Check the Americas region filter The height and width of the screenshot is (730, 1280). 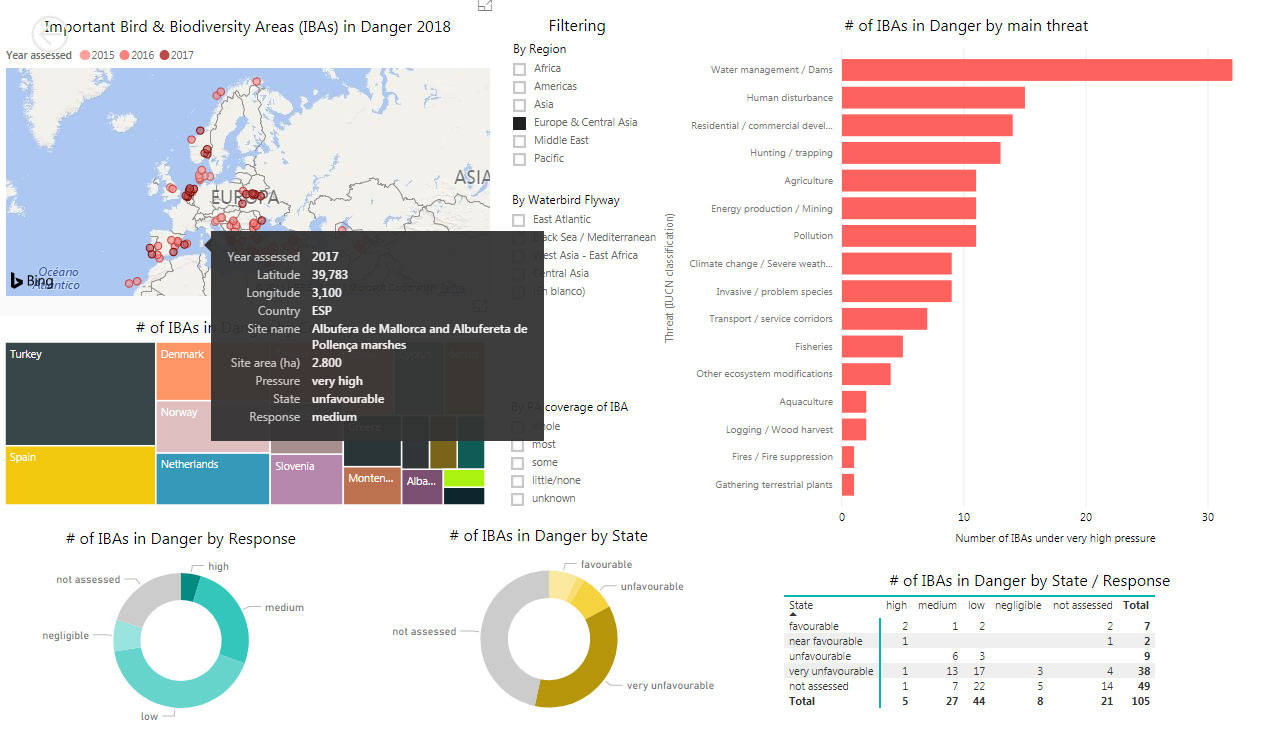coord(519,87)
